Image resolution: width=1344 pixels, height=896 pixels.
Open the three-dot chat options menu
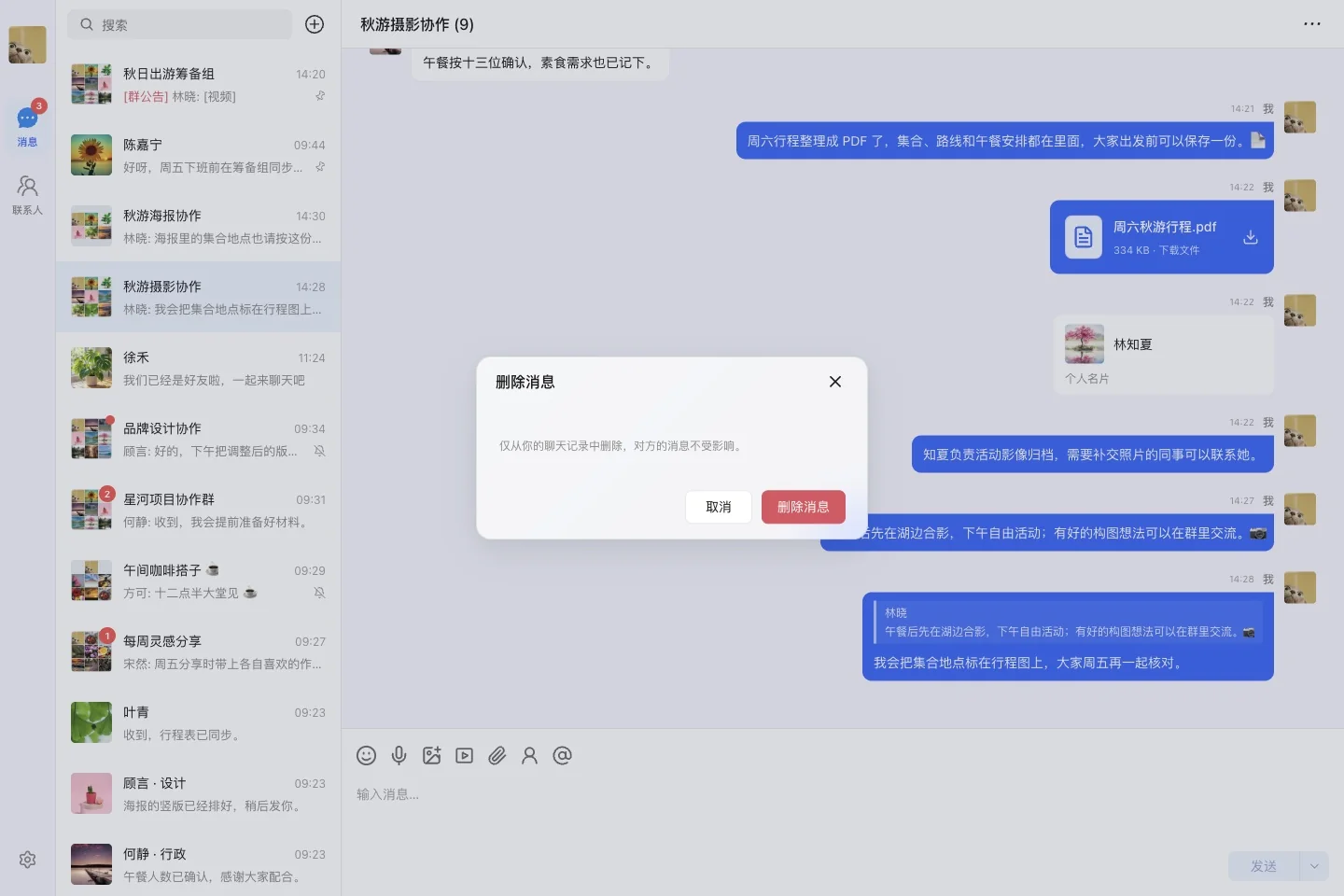point(1312,24)
